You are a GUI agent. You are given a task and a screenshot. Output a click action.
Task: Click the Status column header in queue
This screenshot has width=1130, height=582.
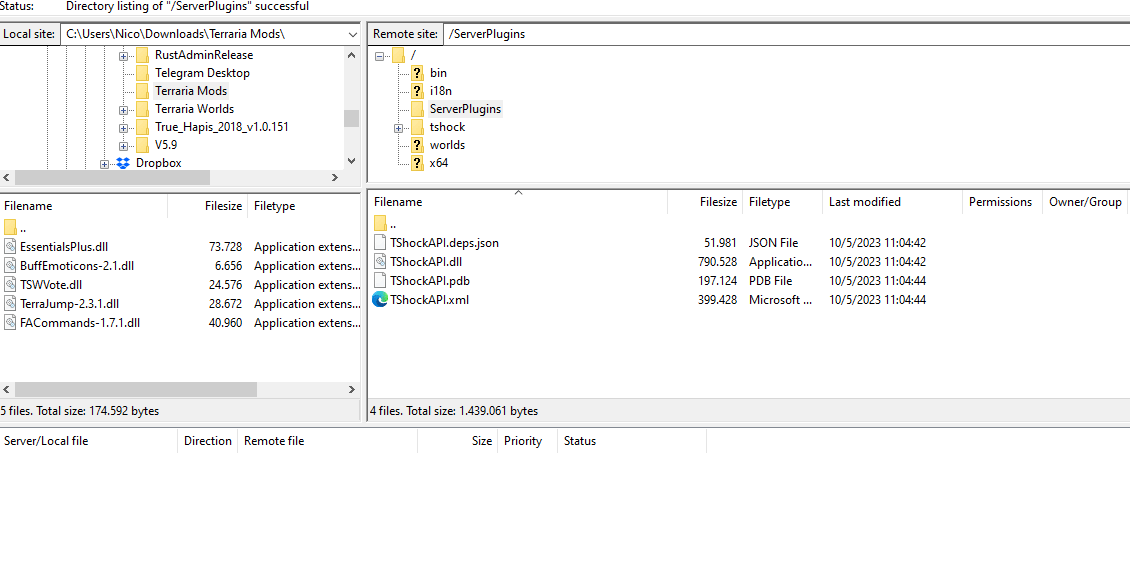coord(580,441)
